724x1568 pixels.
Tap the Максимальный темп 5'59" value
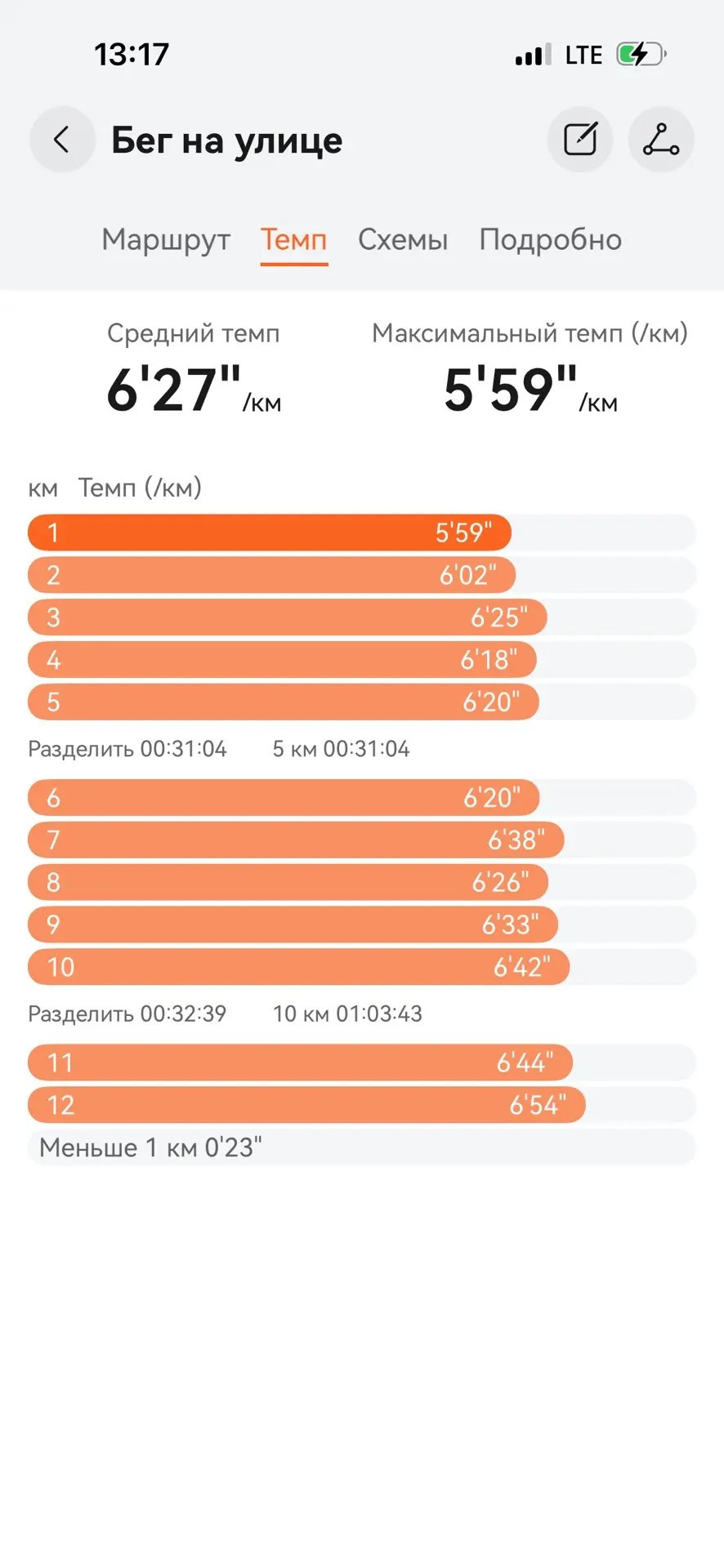[x=530, y=390]
